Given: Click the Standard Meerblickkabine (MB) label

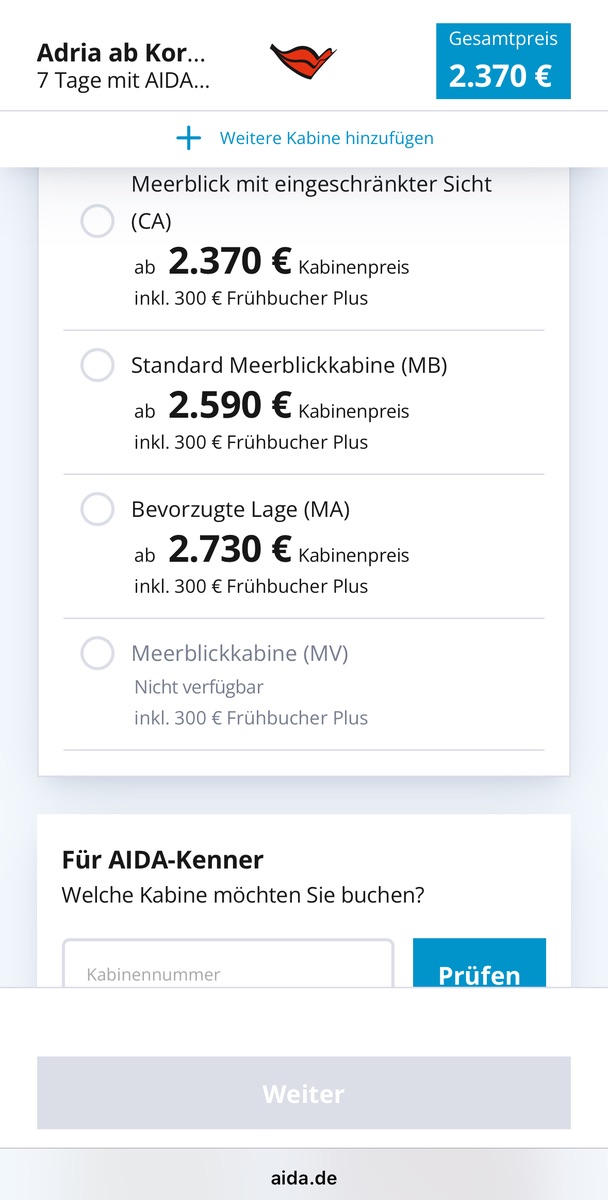Looking at the screenshot, I should pos(289,366).
